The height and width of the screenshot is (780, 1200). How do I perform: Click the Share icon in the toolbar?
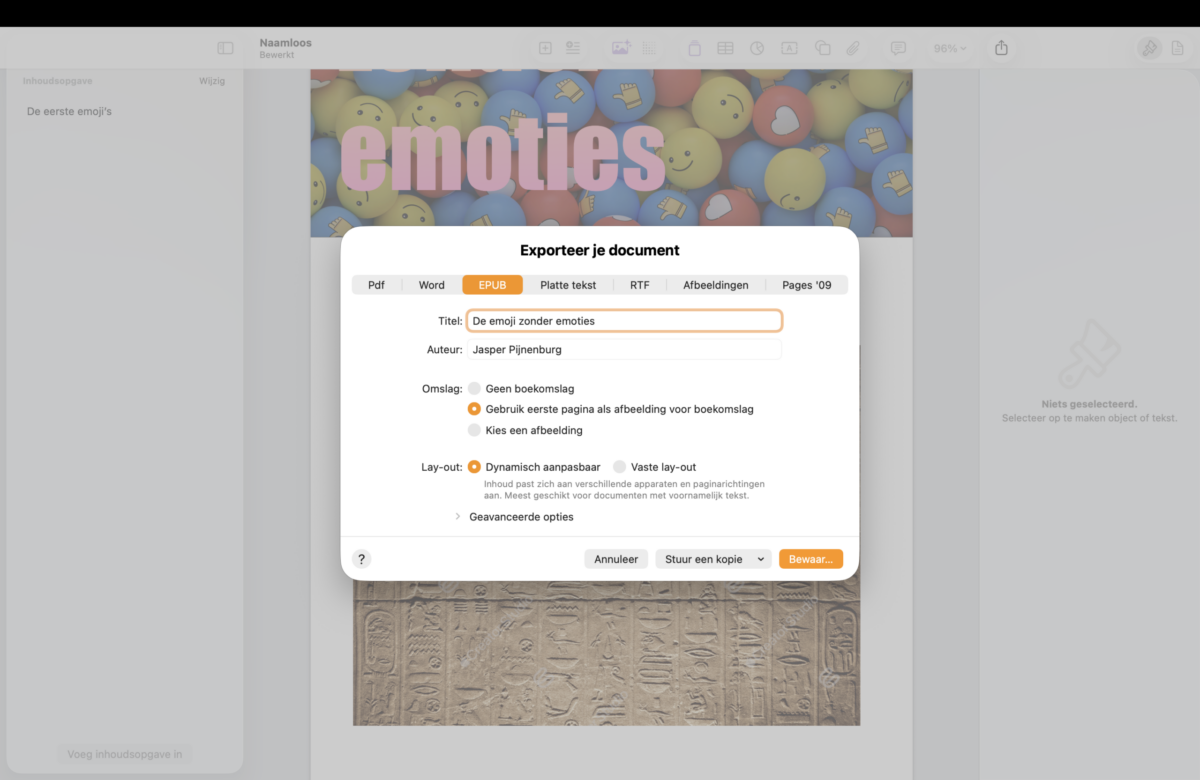1002,48
